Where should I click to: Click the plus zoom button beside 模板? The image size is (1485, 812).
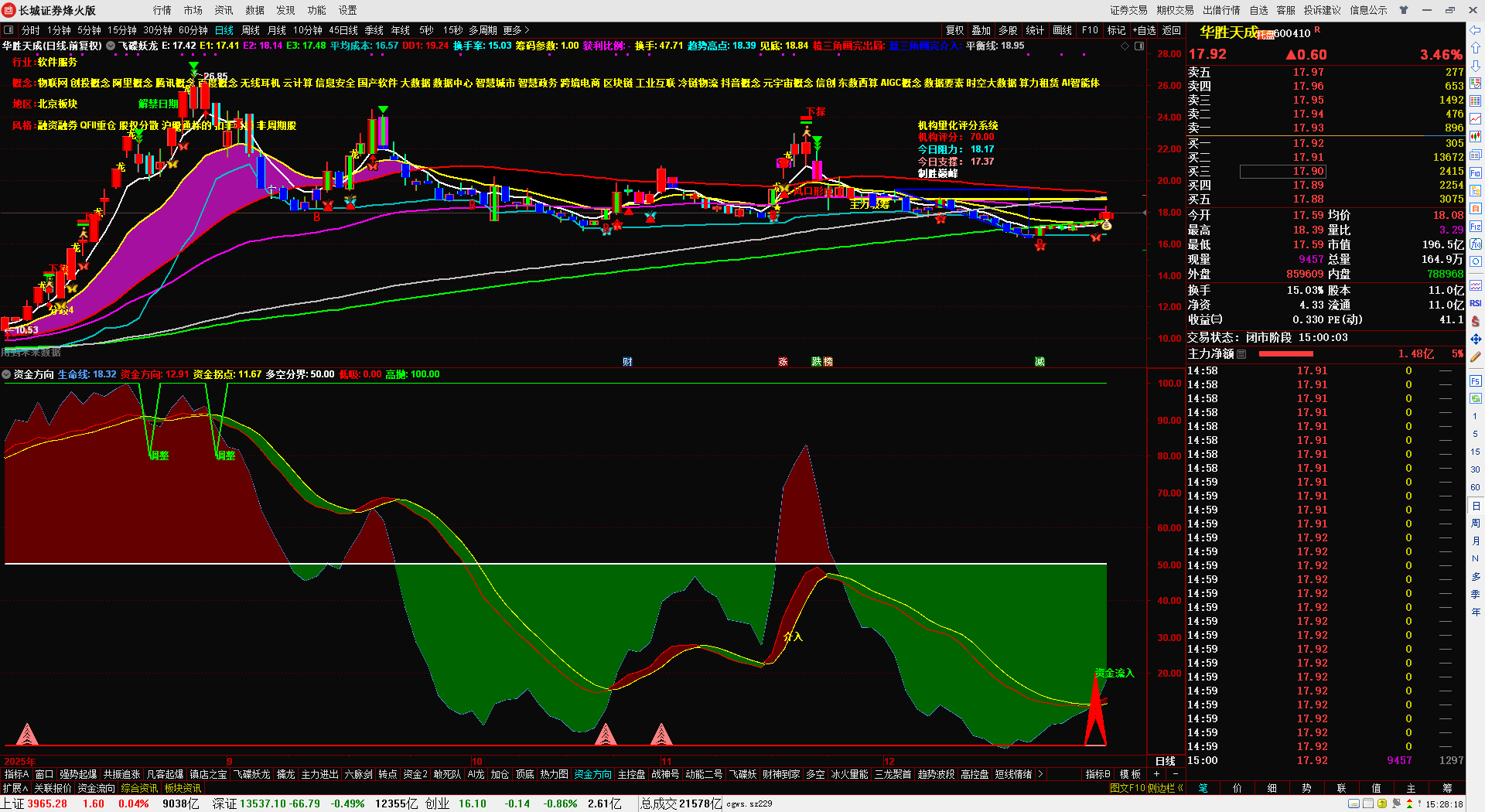click(1157, 774)
